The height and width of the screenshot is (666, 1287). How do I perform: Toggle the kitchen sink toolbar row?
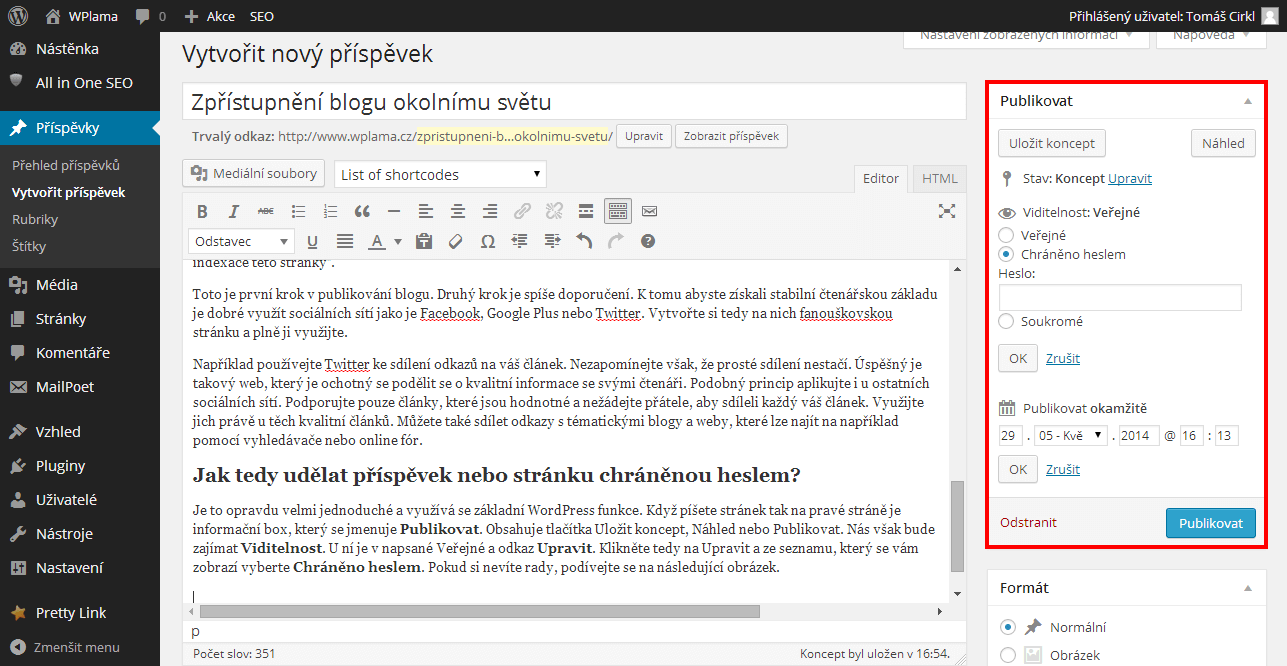618,211
